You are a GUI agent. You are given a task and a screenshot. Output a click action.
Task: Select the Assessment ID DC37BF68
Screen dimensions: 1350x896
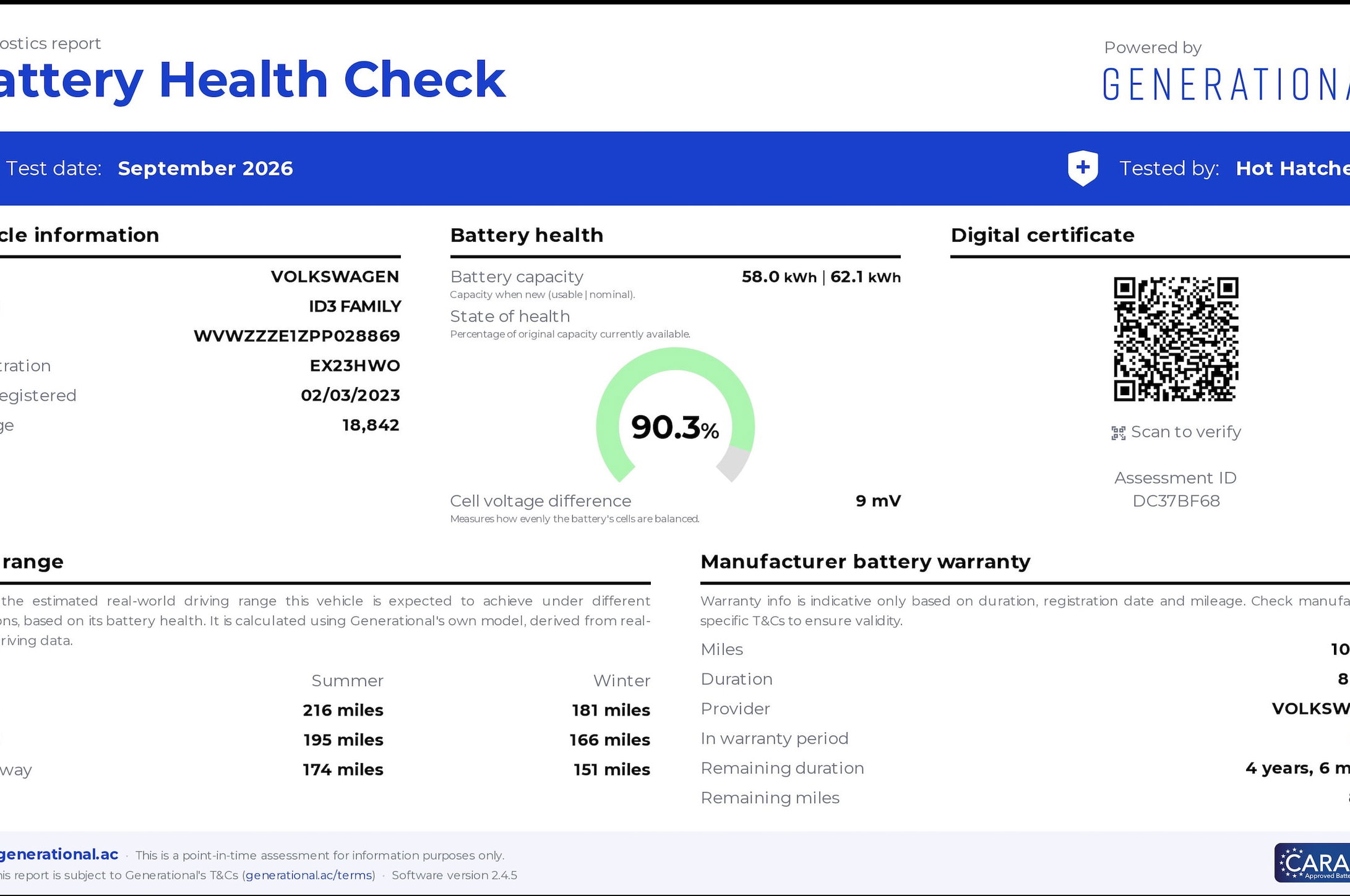tap(1176, 501)
